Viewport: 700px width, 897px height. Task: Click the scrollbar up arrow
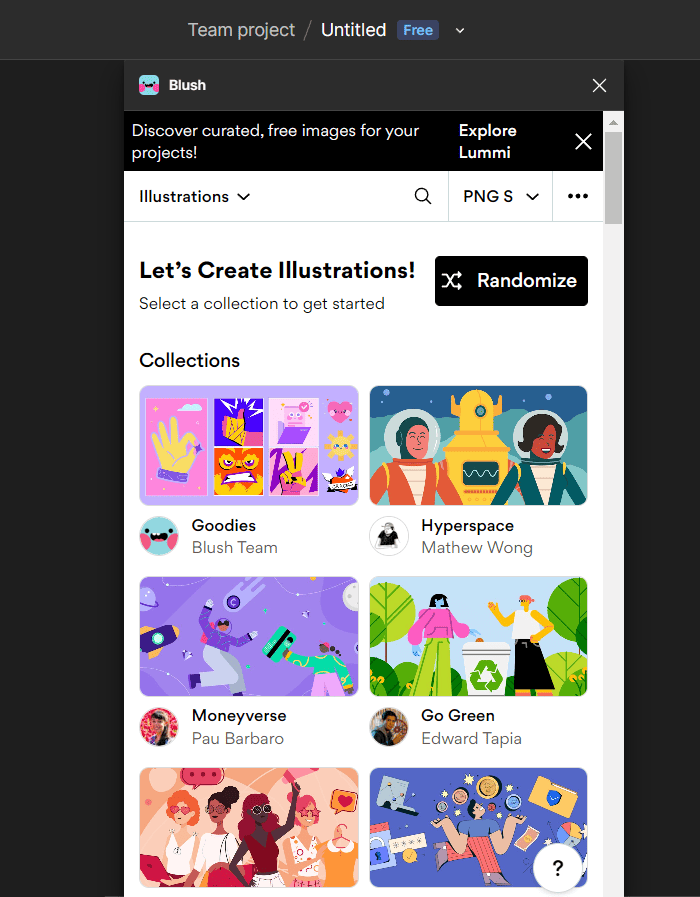pyautogui.click(x=613, y=122)
